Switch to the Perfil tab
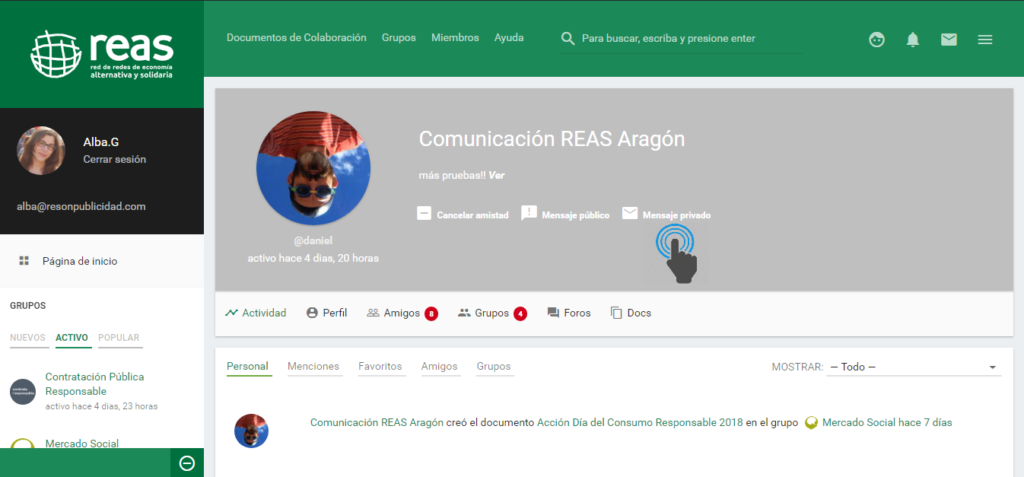Viewport: 1024px width, 477px height. pos(326,313)
